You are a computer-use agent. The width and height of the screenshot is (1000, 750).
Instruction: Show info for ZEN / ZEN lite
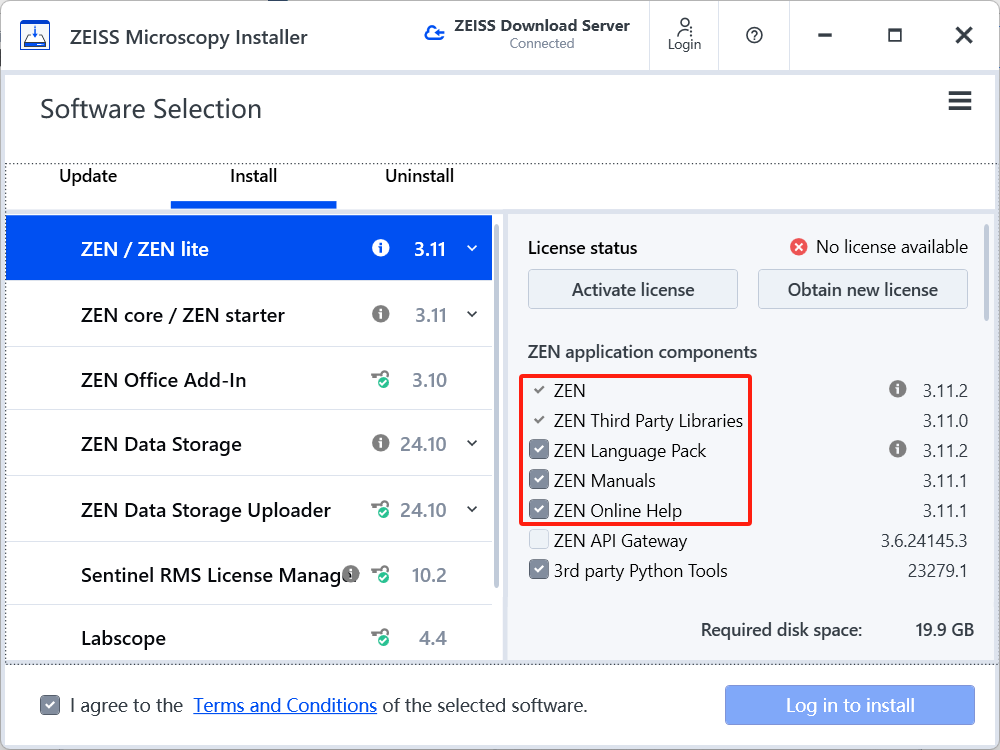381,247
